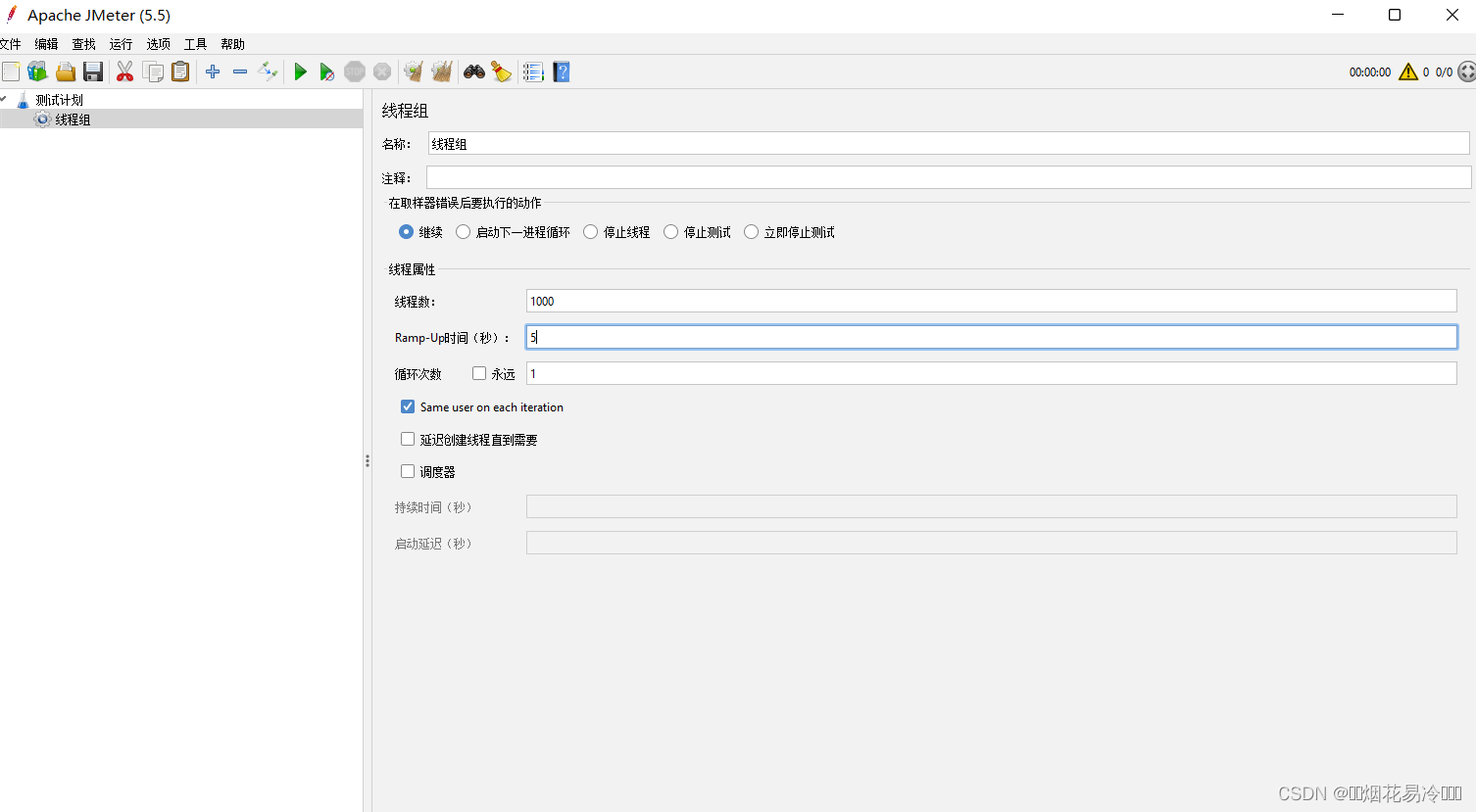Click the Paste clipboard icon
1476x812 pixels.
[x=180, y=72]
